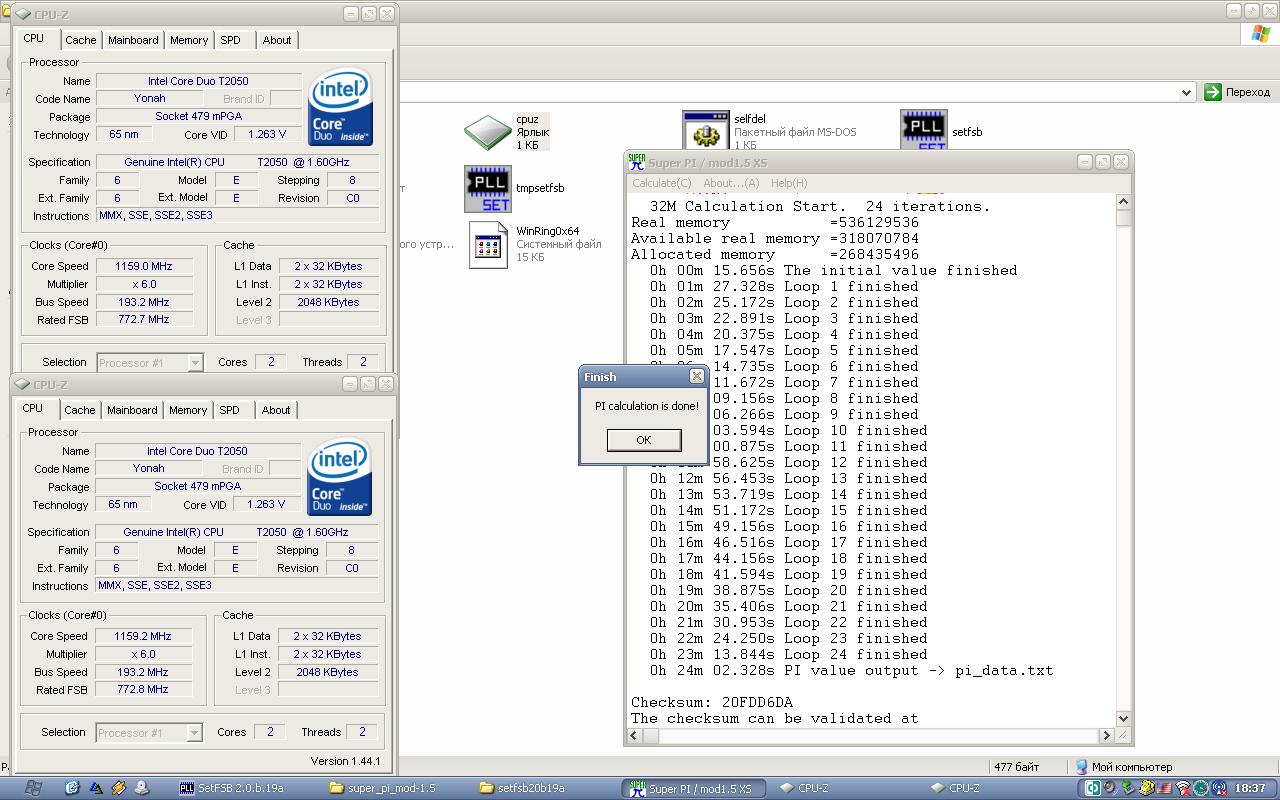This screenshot has height=800, width=1280.
Task: Click the 'Loop 16 finished' line
Action: pyautogui.click(x=788, y=526)
